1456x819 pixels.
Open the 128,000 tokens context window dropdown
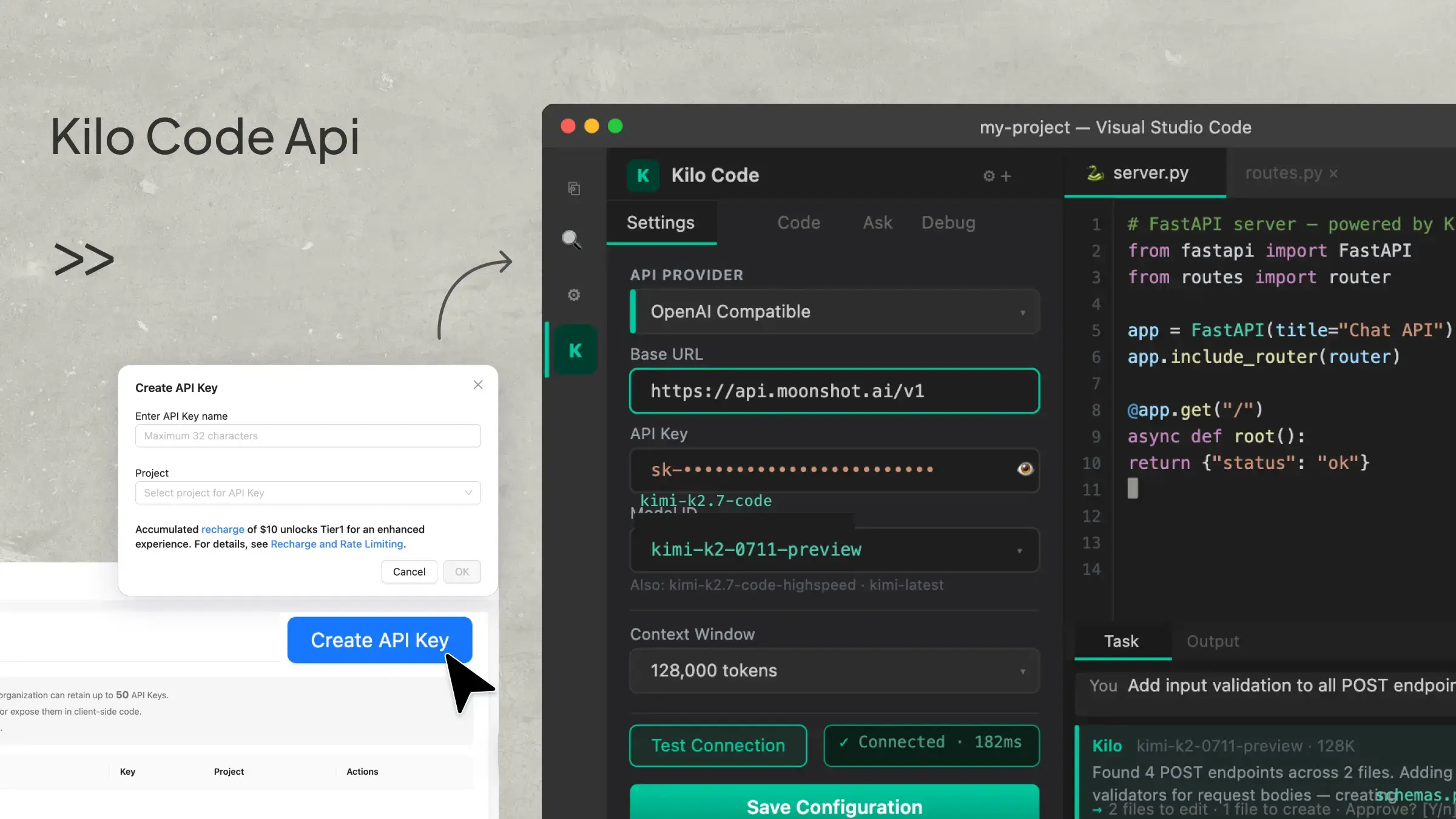pos(835,670)
